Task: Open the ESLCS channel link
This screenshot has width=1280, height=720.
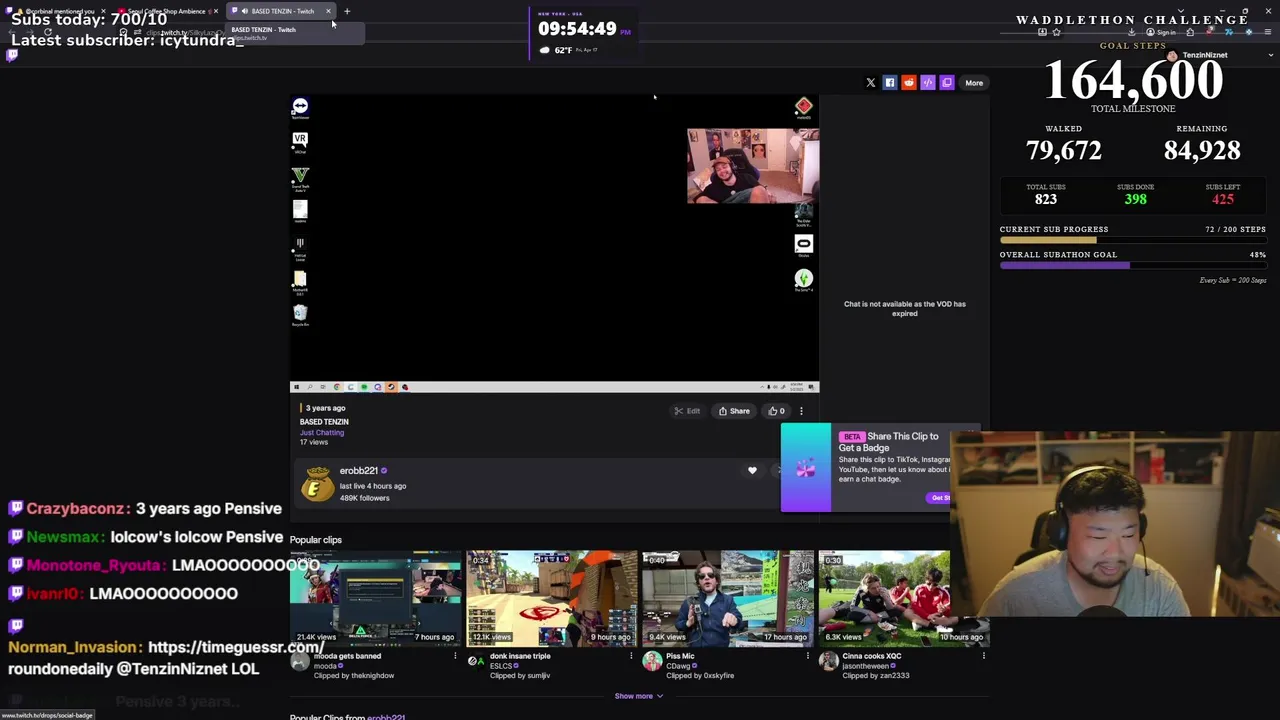Action: coord(501,666)
